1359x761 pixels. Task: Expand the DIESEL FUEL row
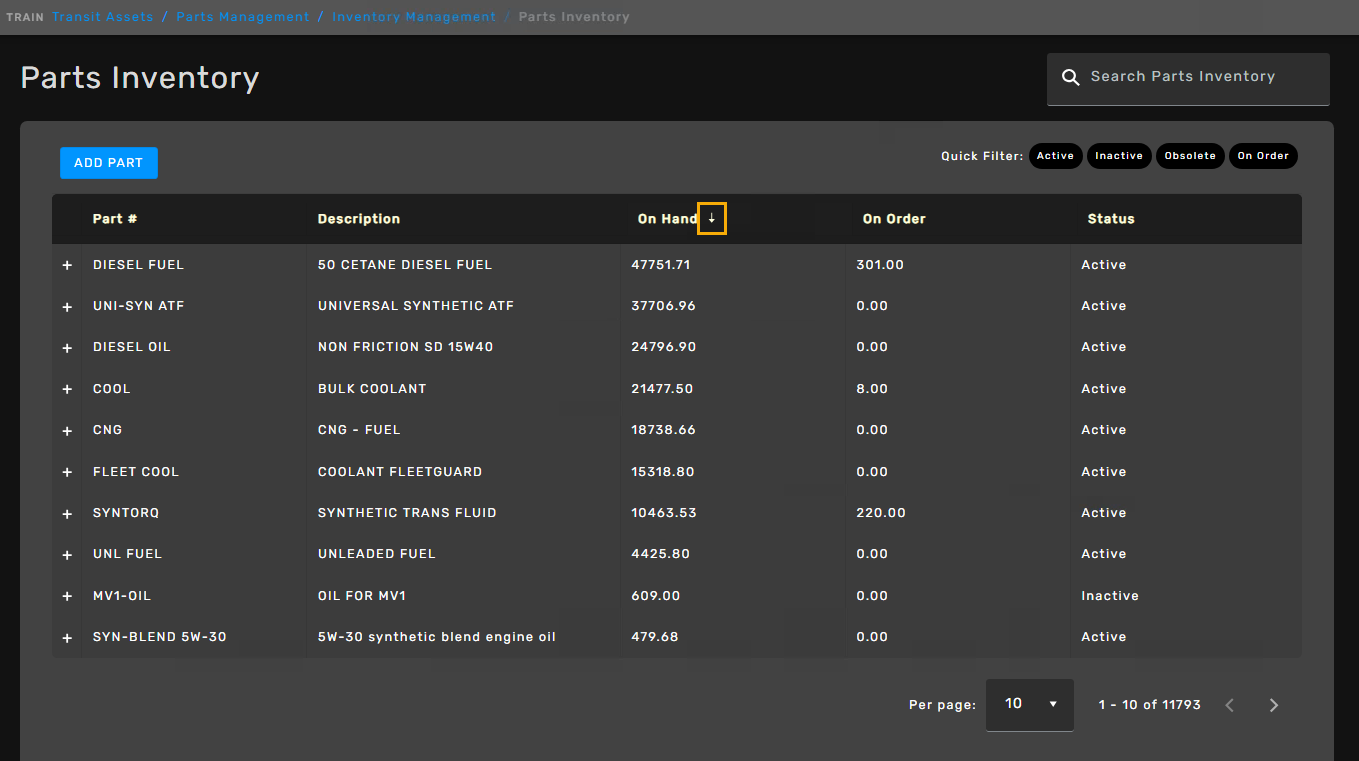click(x=67, y=266)
